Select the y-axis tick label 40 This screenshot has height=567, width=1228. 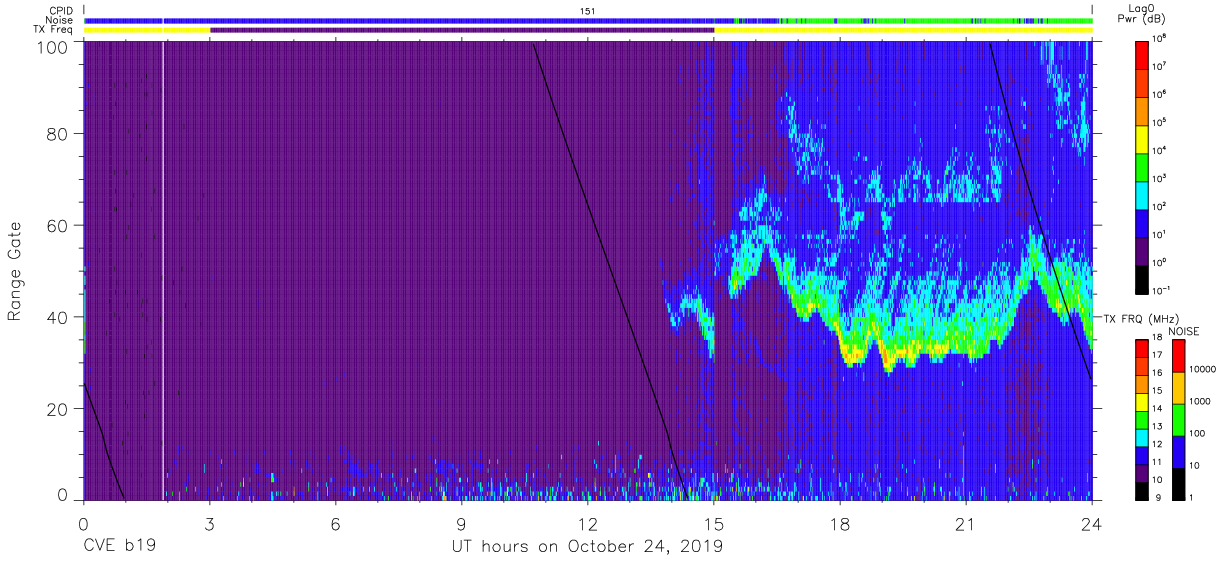[x=57, y=317]
